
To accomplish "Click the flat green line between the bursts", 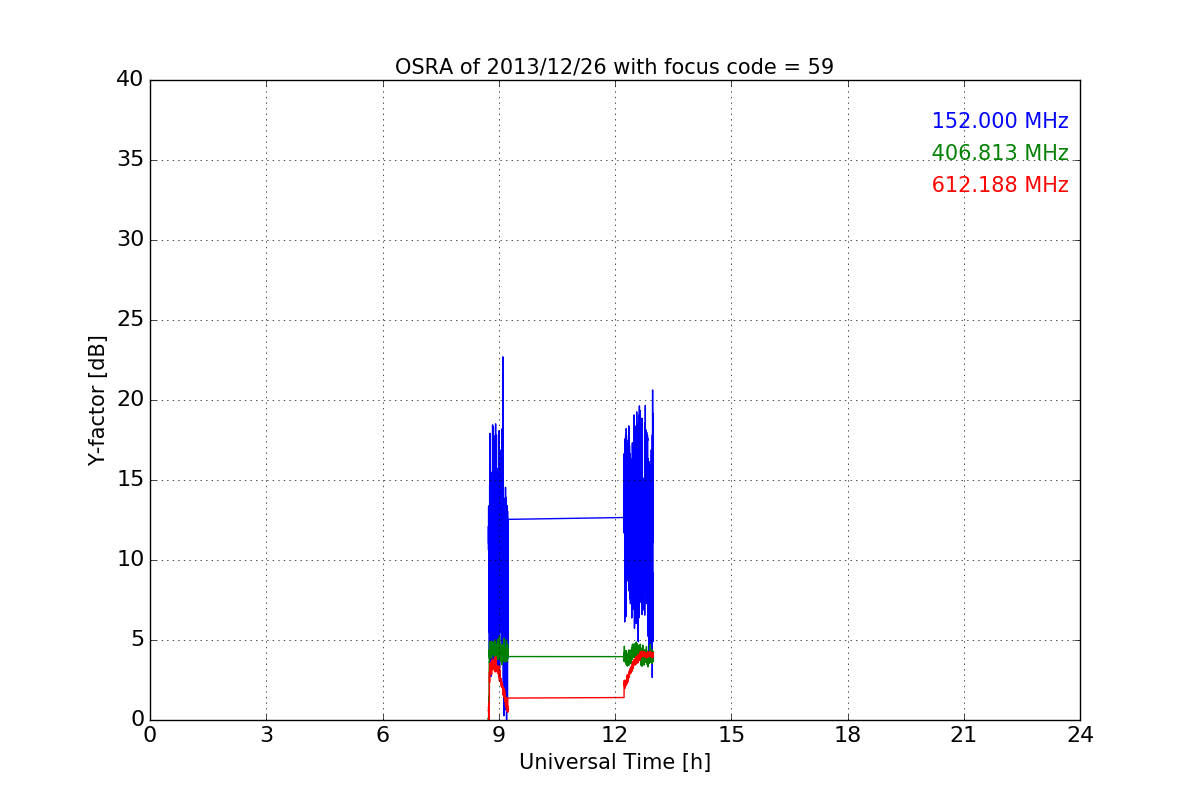I will tap(565, 656).
